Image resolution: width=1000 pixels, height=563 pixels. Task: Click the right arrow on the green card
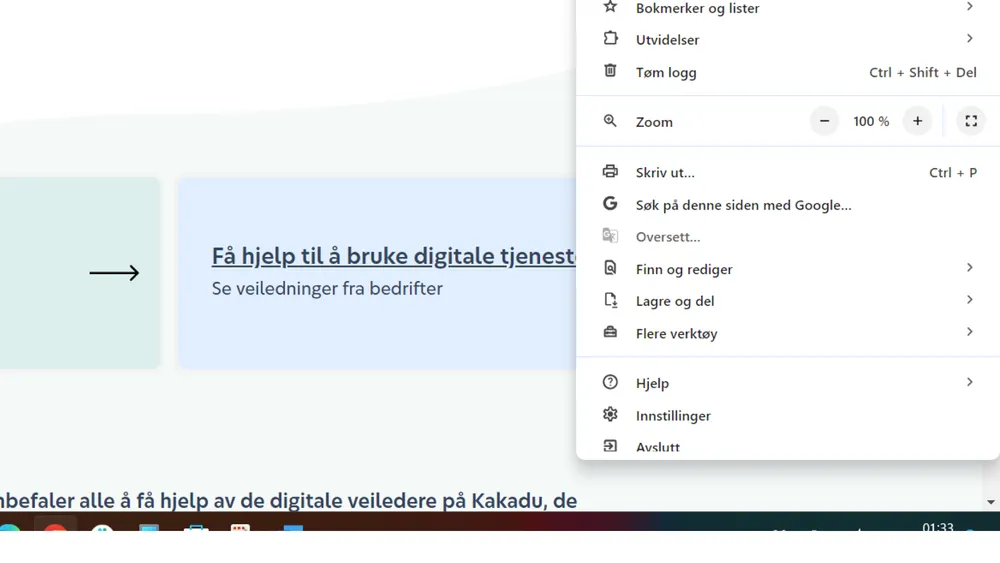[114, 273]
